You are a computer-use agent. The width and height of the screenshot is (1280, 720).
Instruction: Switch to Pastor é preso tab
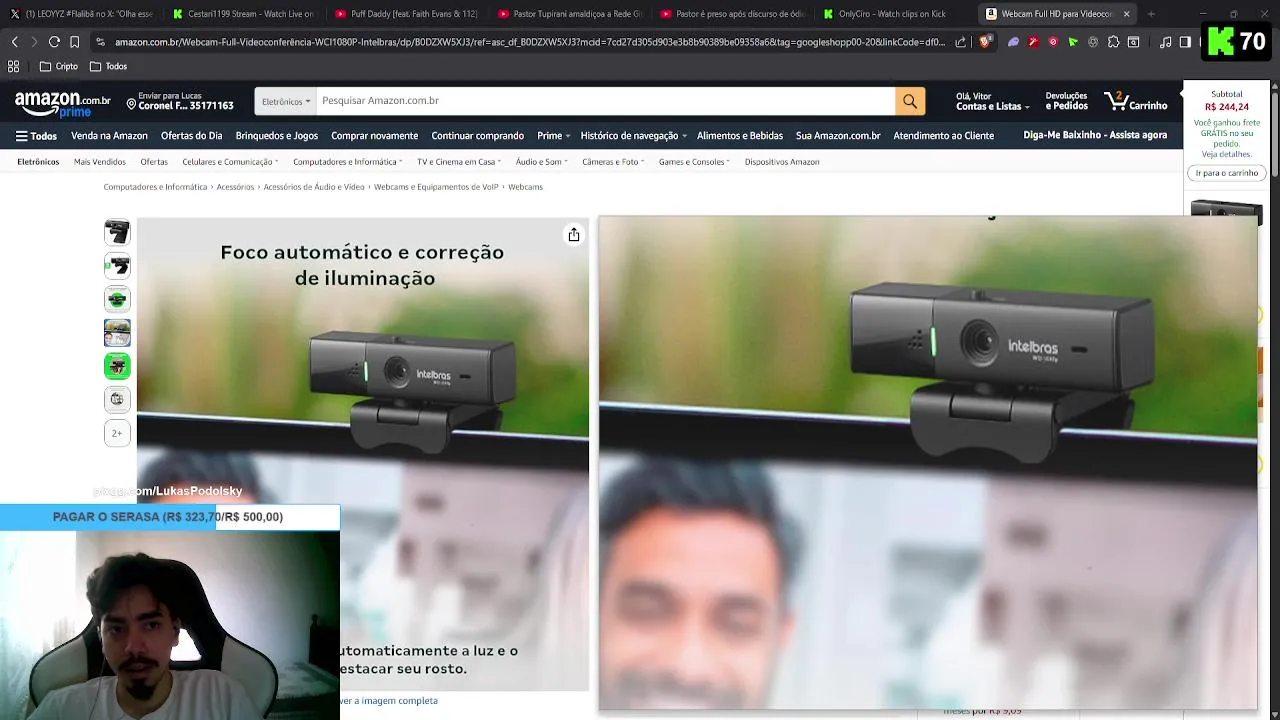coord(732,14)
